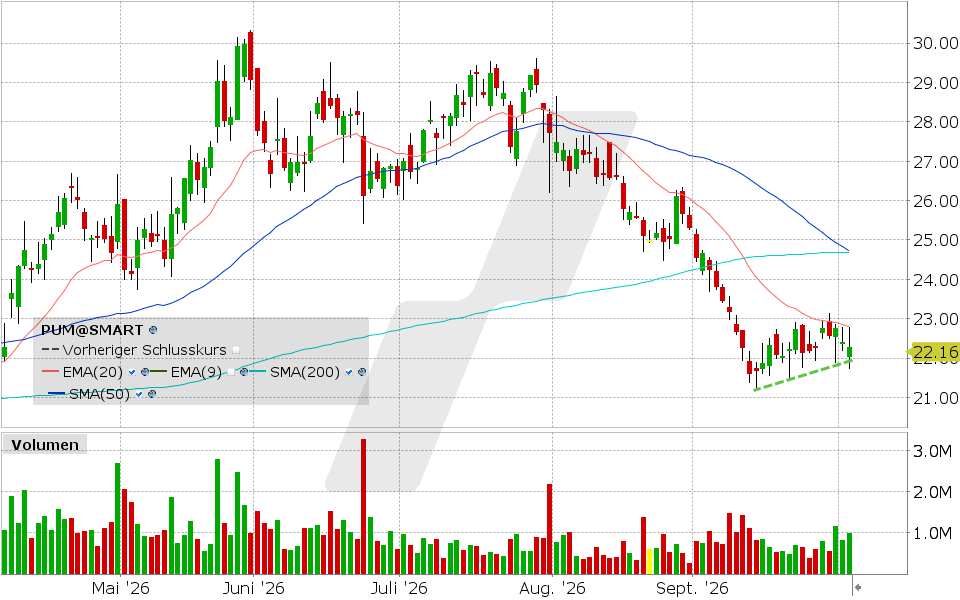Click the EMA(9) legend label
This screenshot has width=960, height=600.
tap(196, 372)
